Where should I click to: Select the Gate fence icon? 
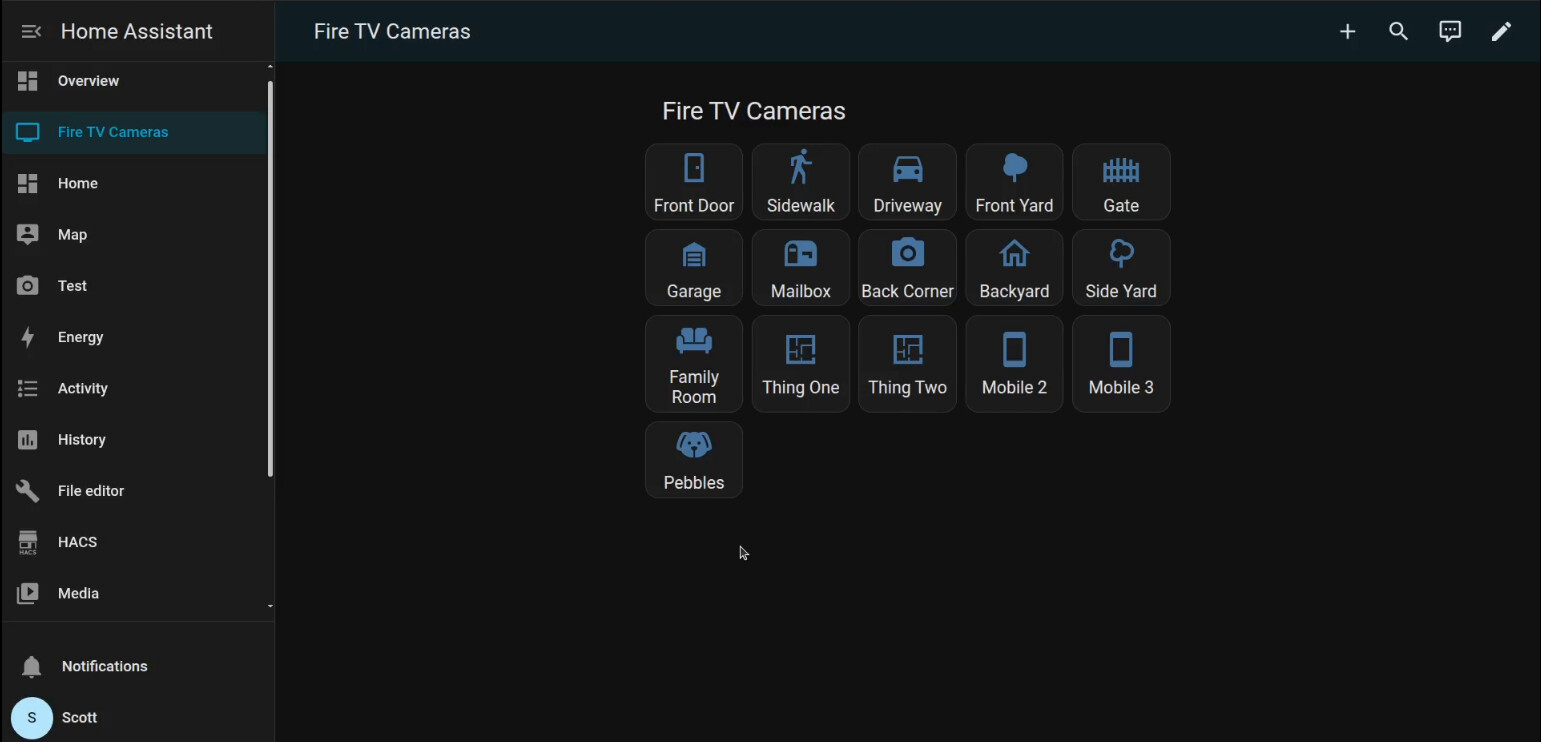click(1120, 170)
